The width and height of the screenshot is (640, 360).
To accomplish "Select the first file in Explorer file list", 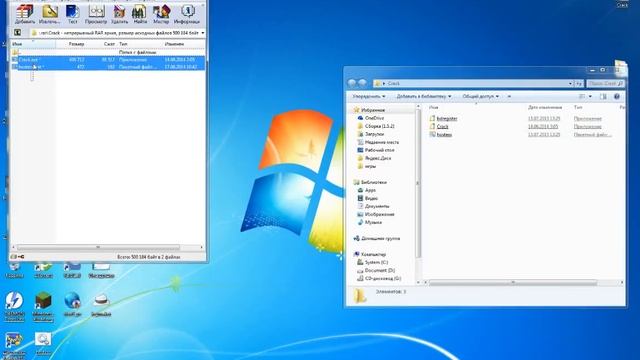I will [443, 118].
